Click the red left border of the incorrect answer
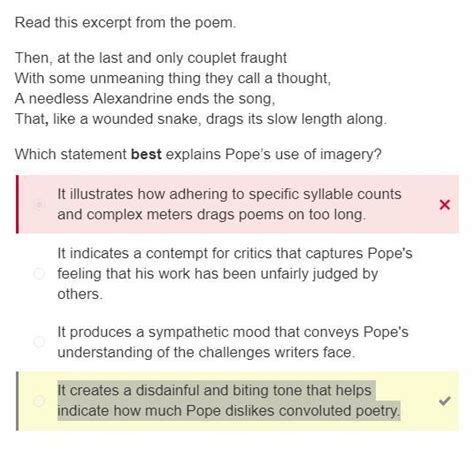 pos(17,204)
